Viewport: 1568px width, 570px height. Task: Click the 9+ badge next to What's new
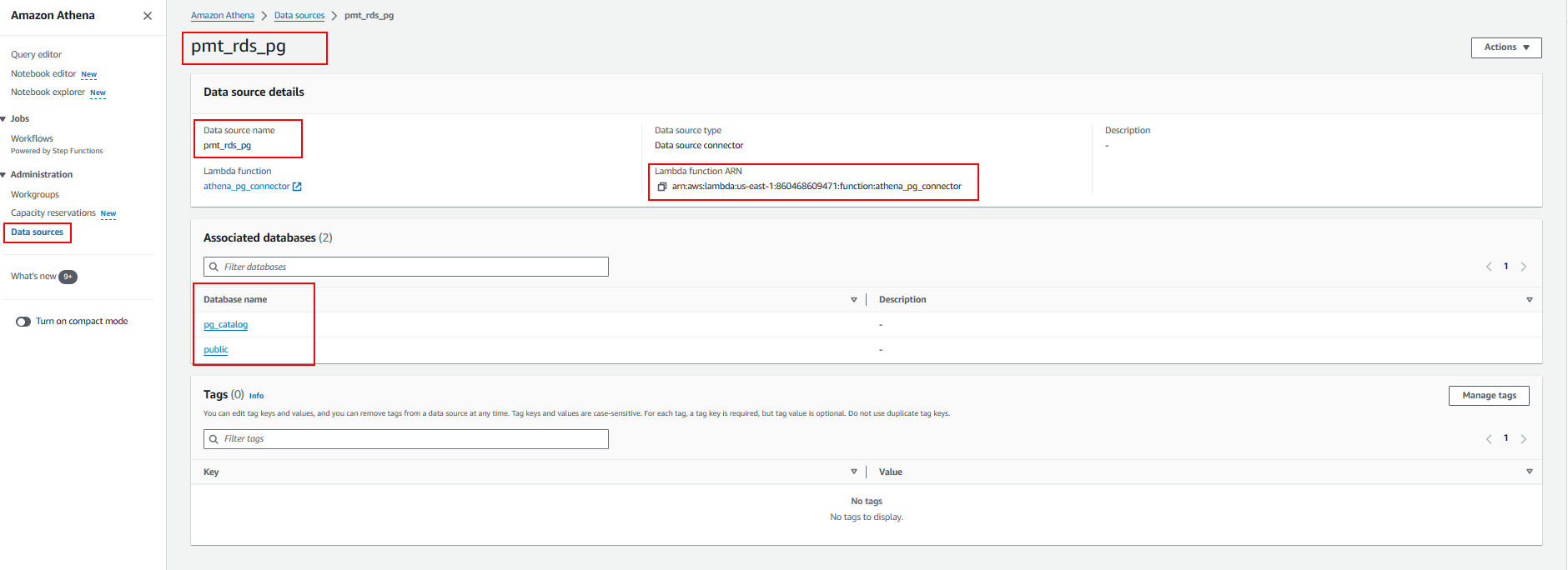click(x=68, y=277)
